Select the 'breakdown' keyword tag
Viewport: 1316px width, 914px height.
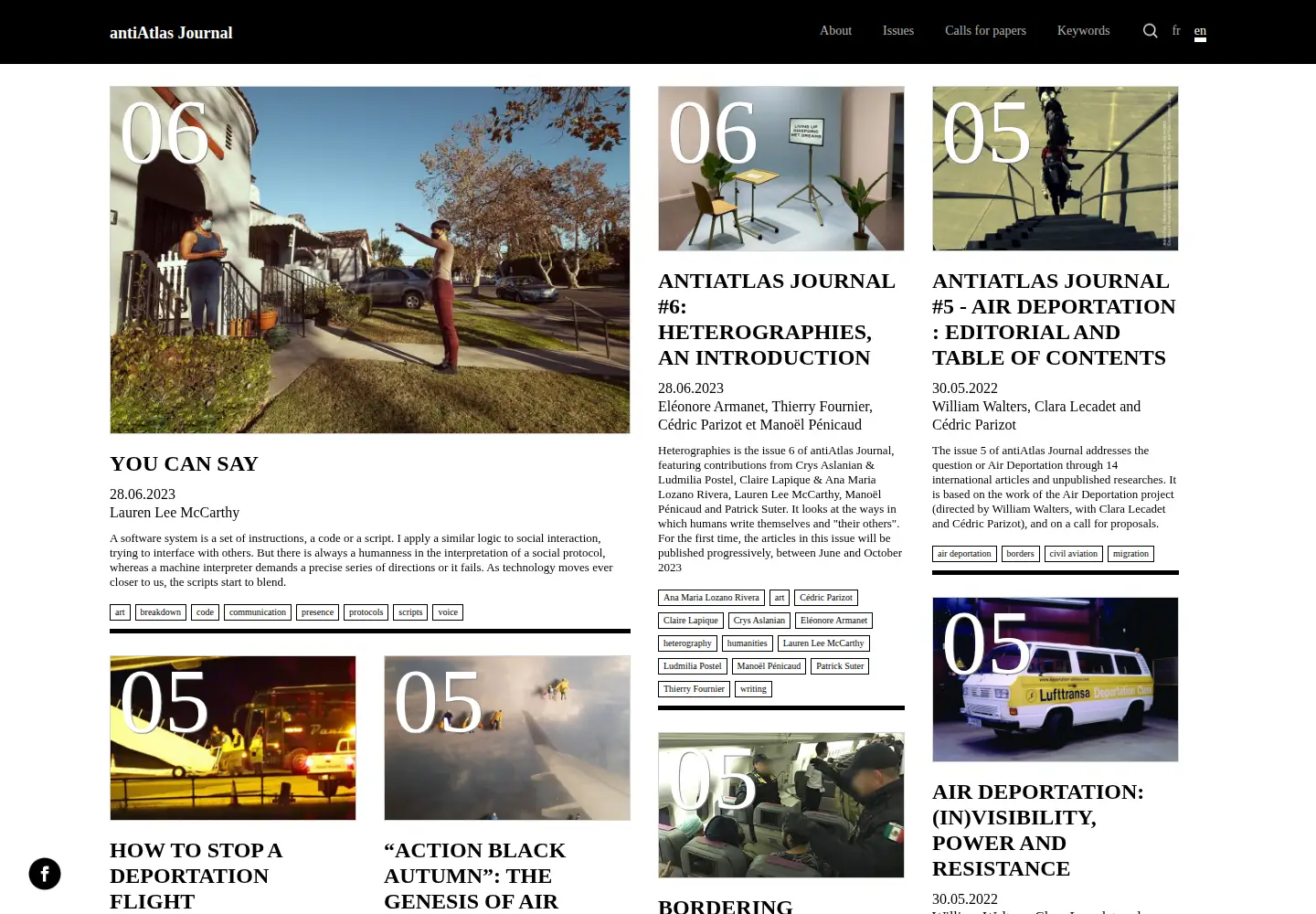(161, 612)
